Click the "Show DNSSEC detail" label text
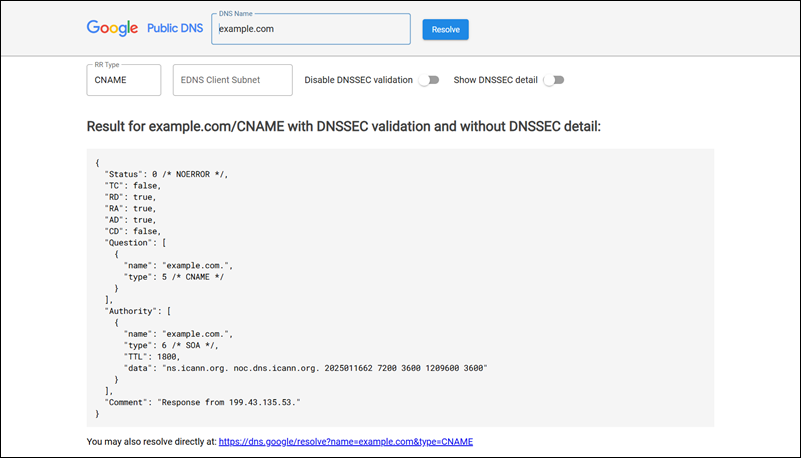The image size is (801, 458). click(x=496, y=80)
